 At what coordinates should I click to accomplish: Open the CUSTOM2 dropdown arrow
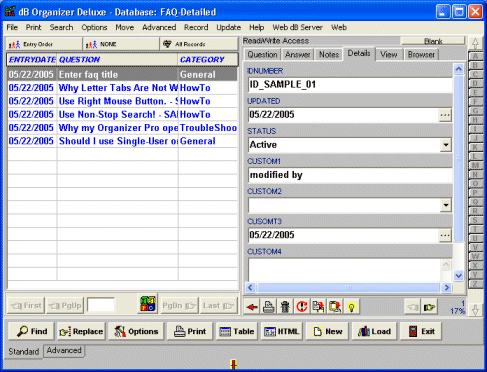point(446,205)
